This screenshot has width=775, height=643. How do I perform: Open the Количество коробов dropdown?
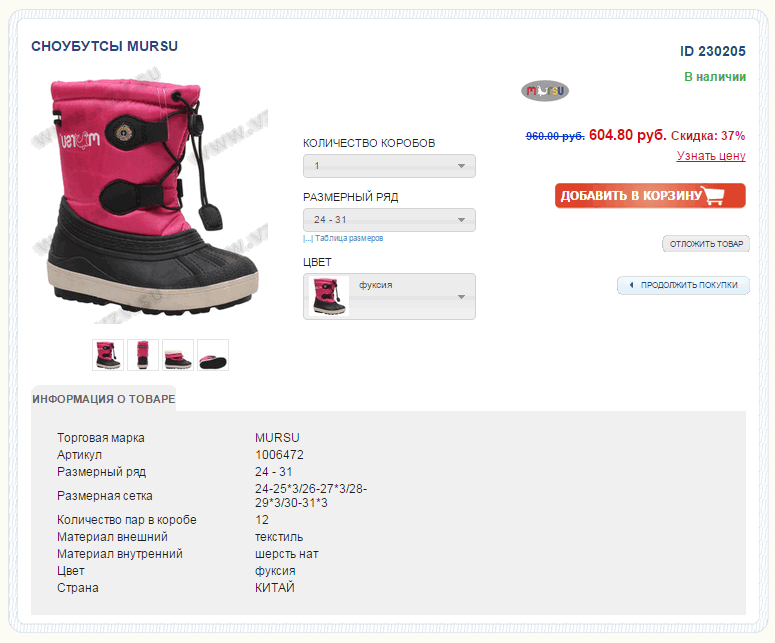click(x=389, y=166)
